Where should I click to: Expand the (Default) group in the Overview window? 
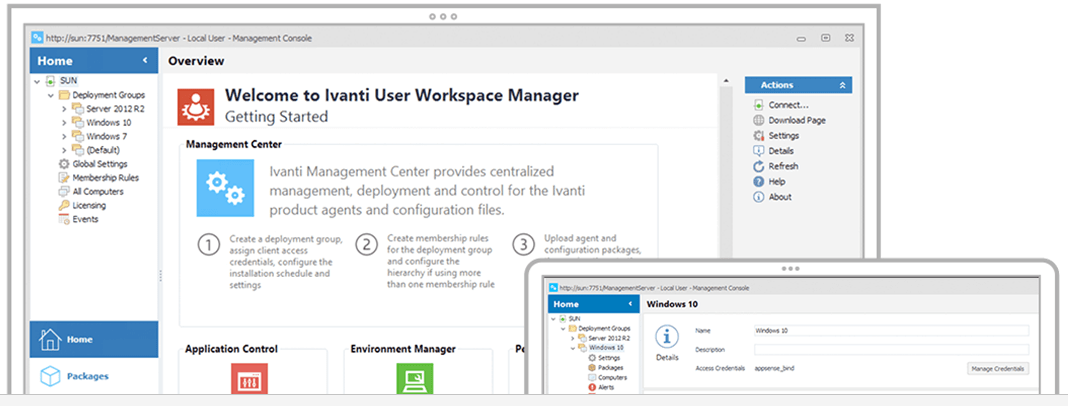click(64, 150)
